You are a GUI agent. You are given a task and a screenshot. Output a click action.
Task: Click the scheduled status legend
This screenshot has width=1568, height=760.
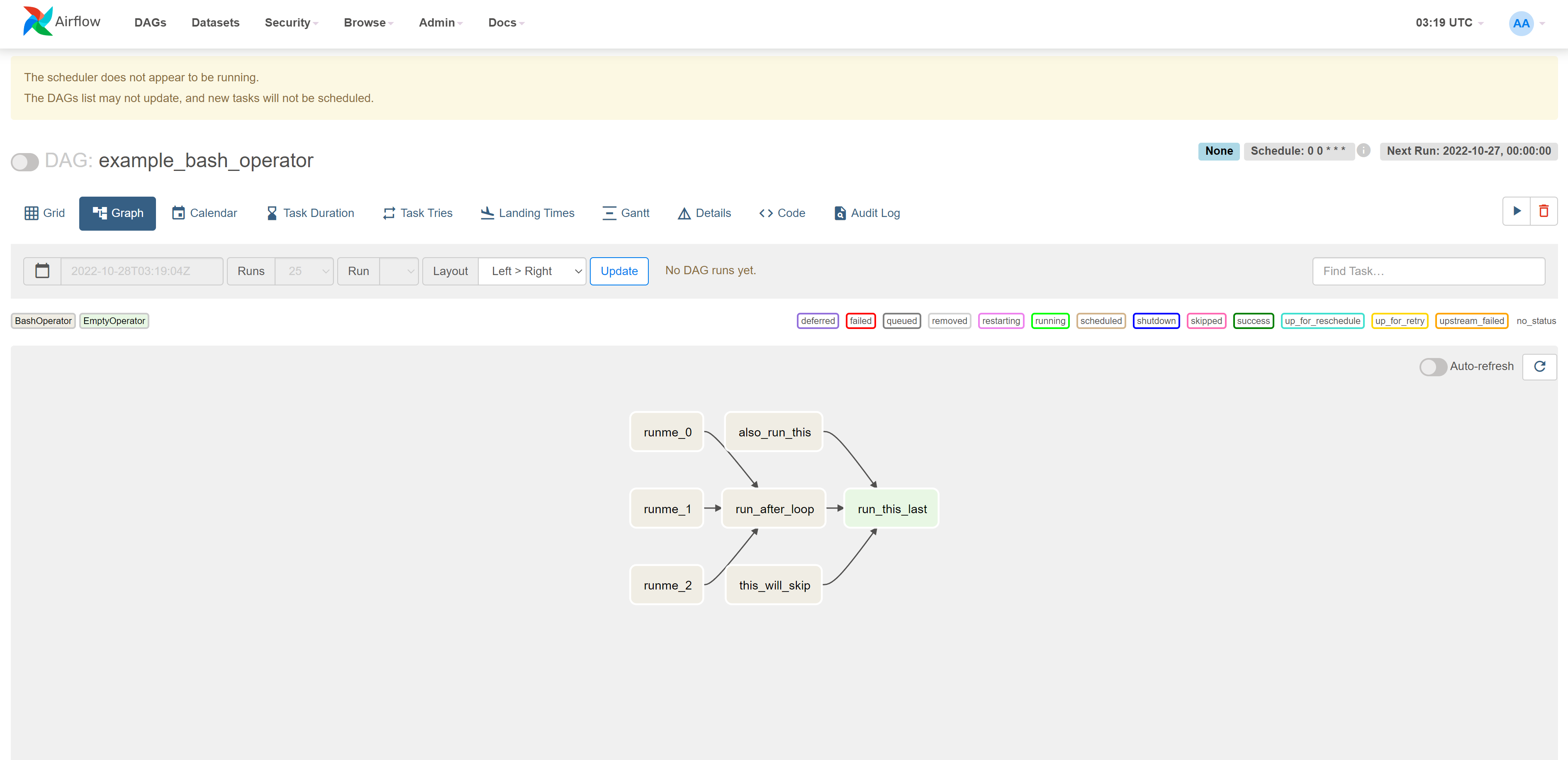tap(1101, 321)
